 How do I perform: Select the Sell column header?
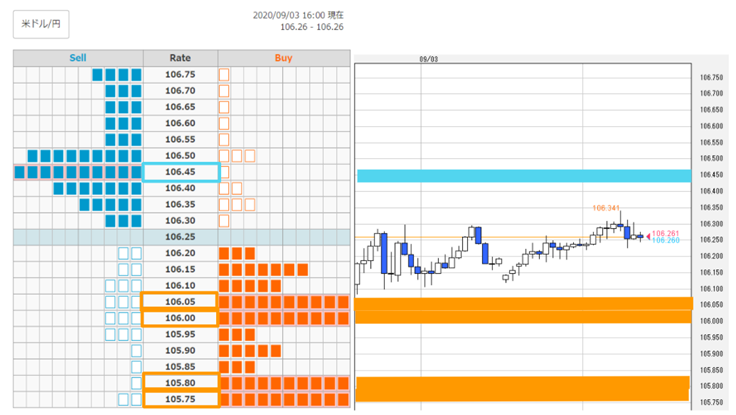point(78,58)
